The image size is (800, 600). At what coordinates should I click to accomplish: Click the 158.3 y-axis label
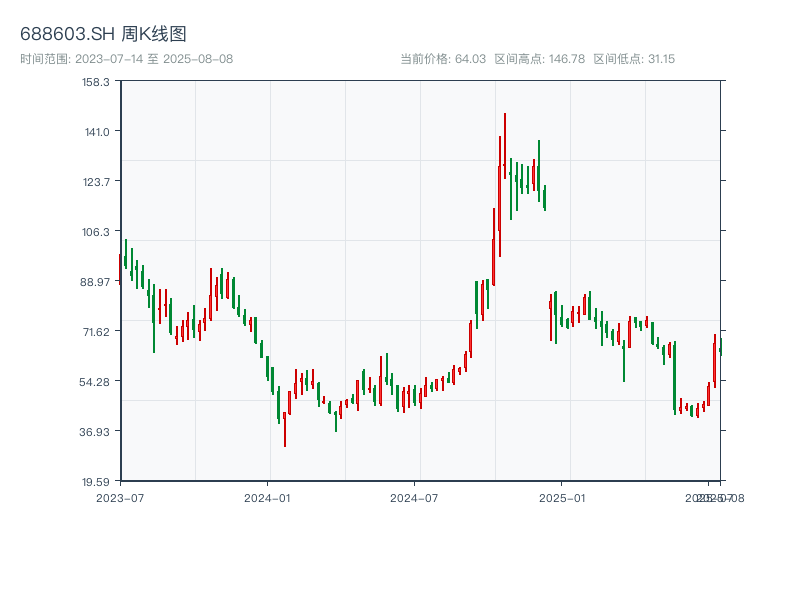pos(96,82)
